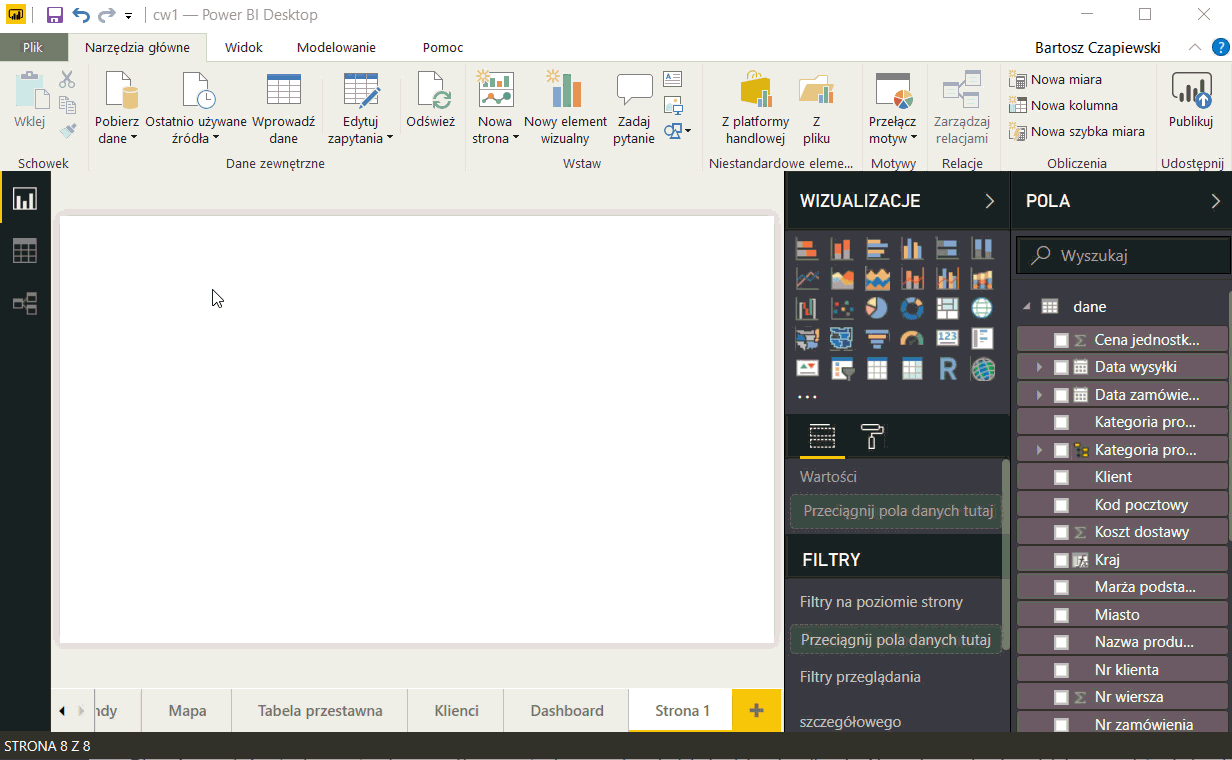The image size is (1232, 760).
Task: Select the R script visual
Action: coord(947,369)
